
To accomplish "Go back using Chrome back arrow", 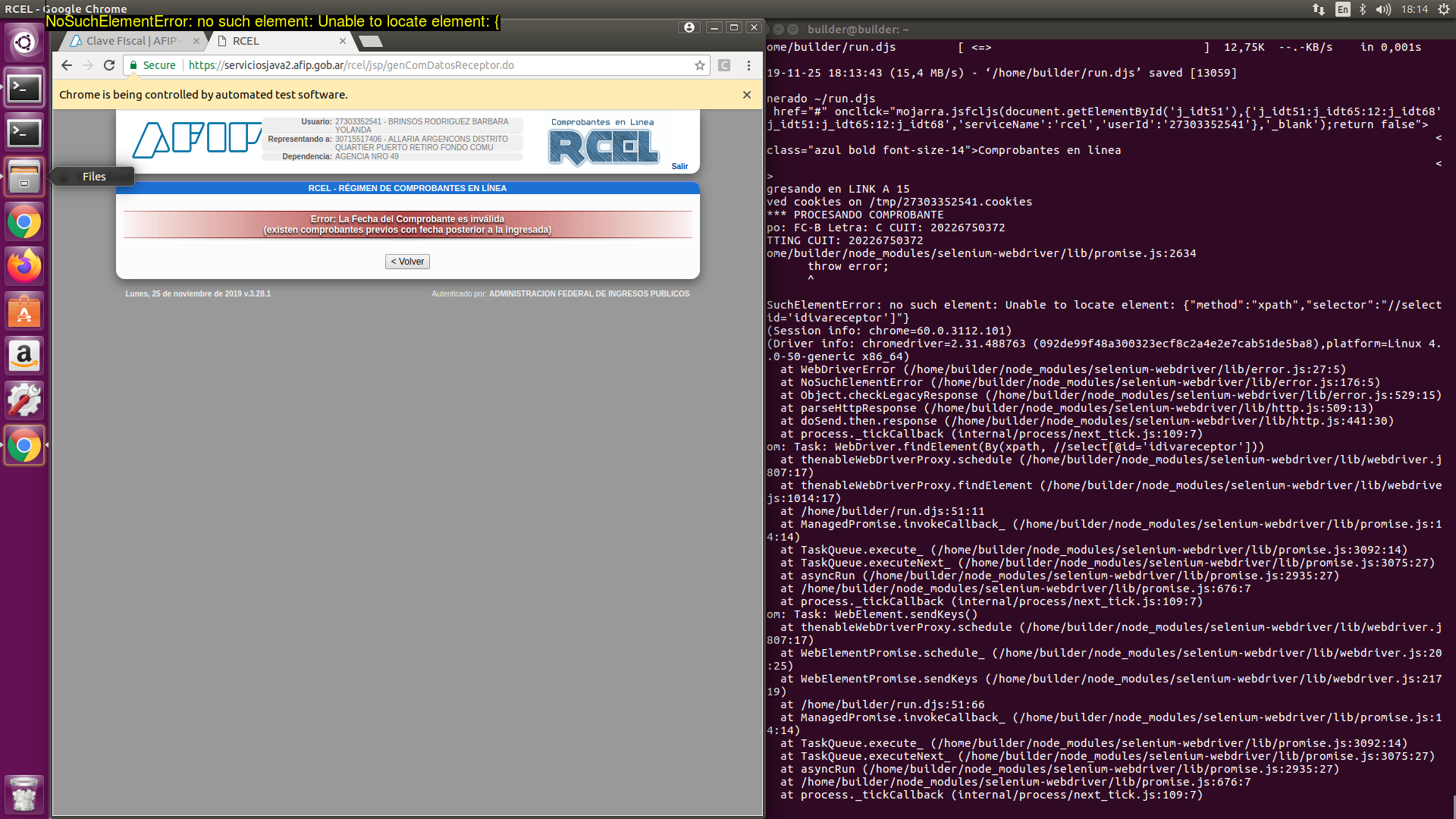I will tap(67, 65).
